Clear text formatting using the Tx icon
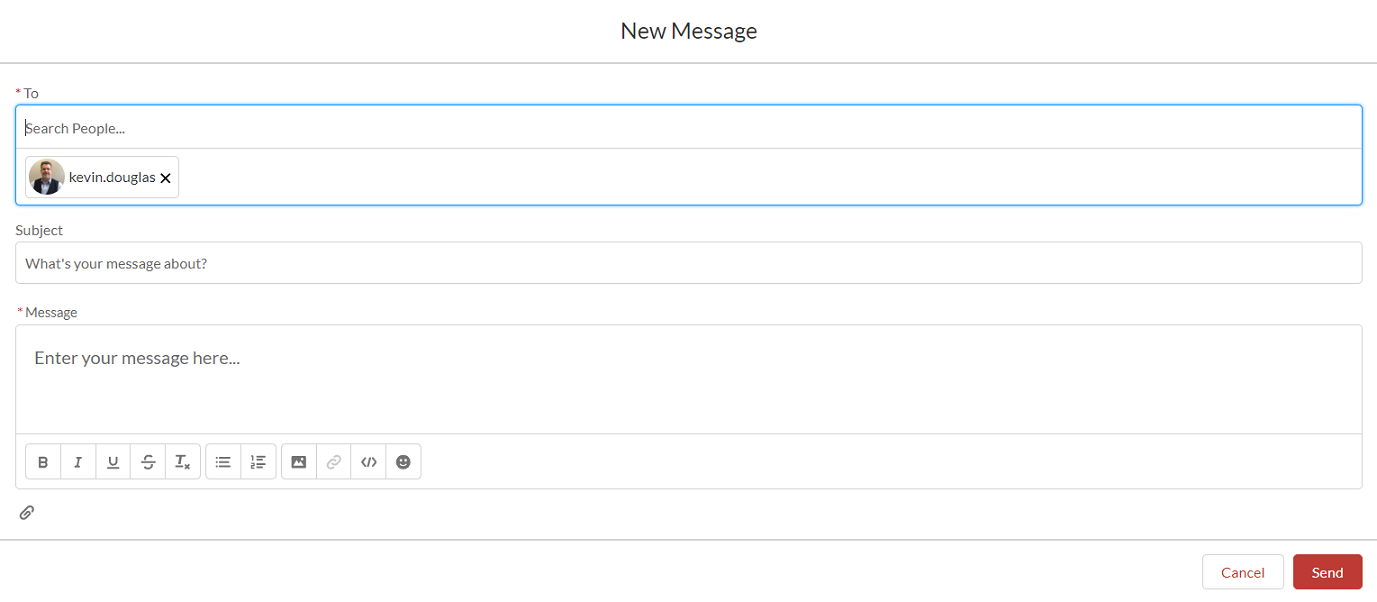Viewport: 1377px width, 602px height. (183, 461)
